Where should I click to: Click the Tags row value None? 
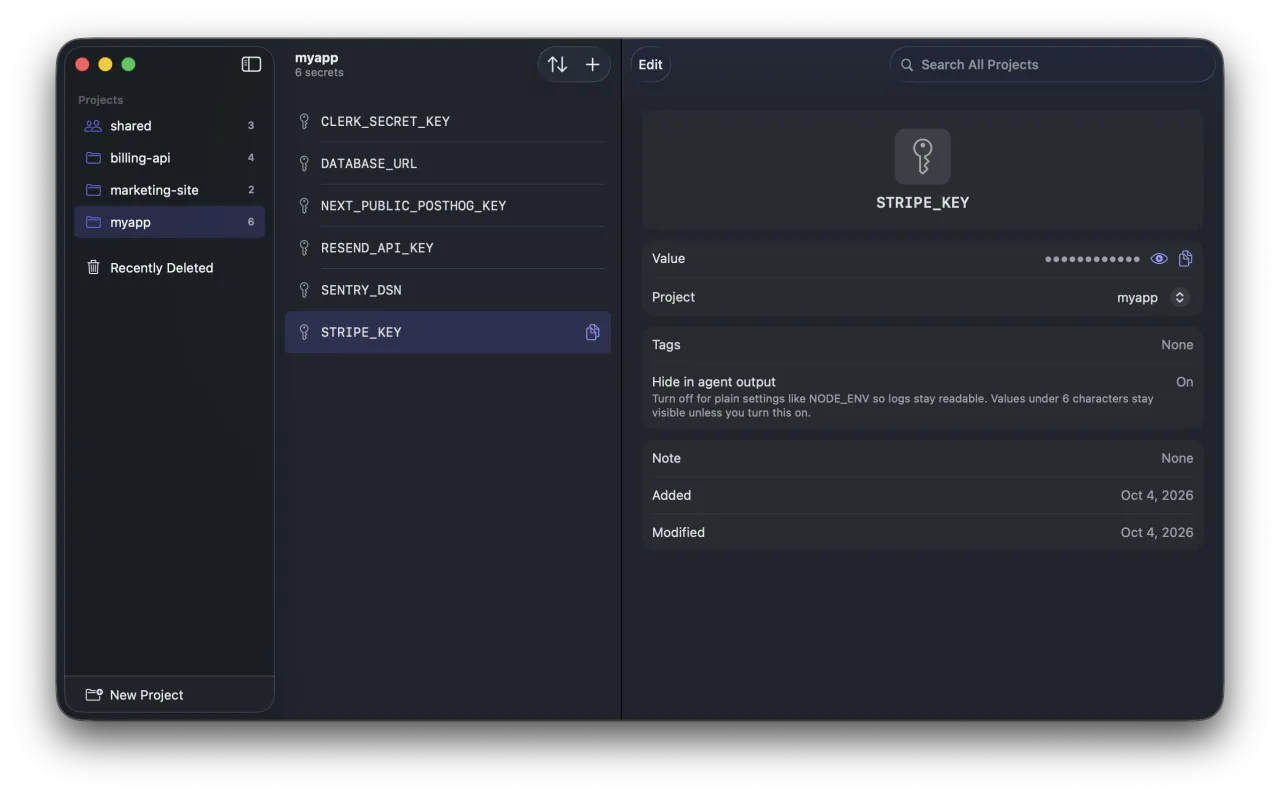point(1177,345)
